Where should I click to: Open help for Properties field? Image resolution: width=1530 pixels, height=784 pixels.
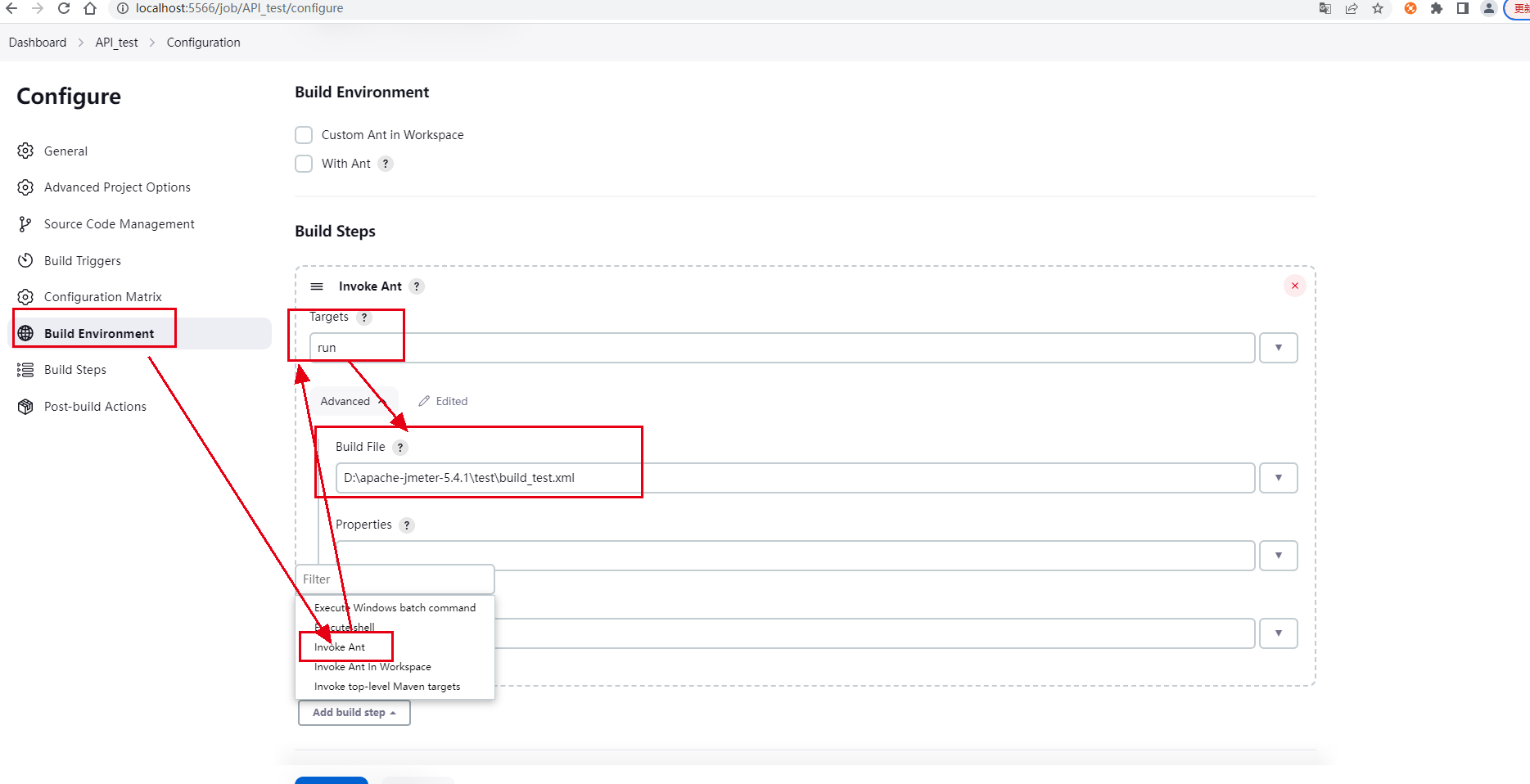tap(407, 525)
